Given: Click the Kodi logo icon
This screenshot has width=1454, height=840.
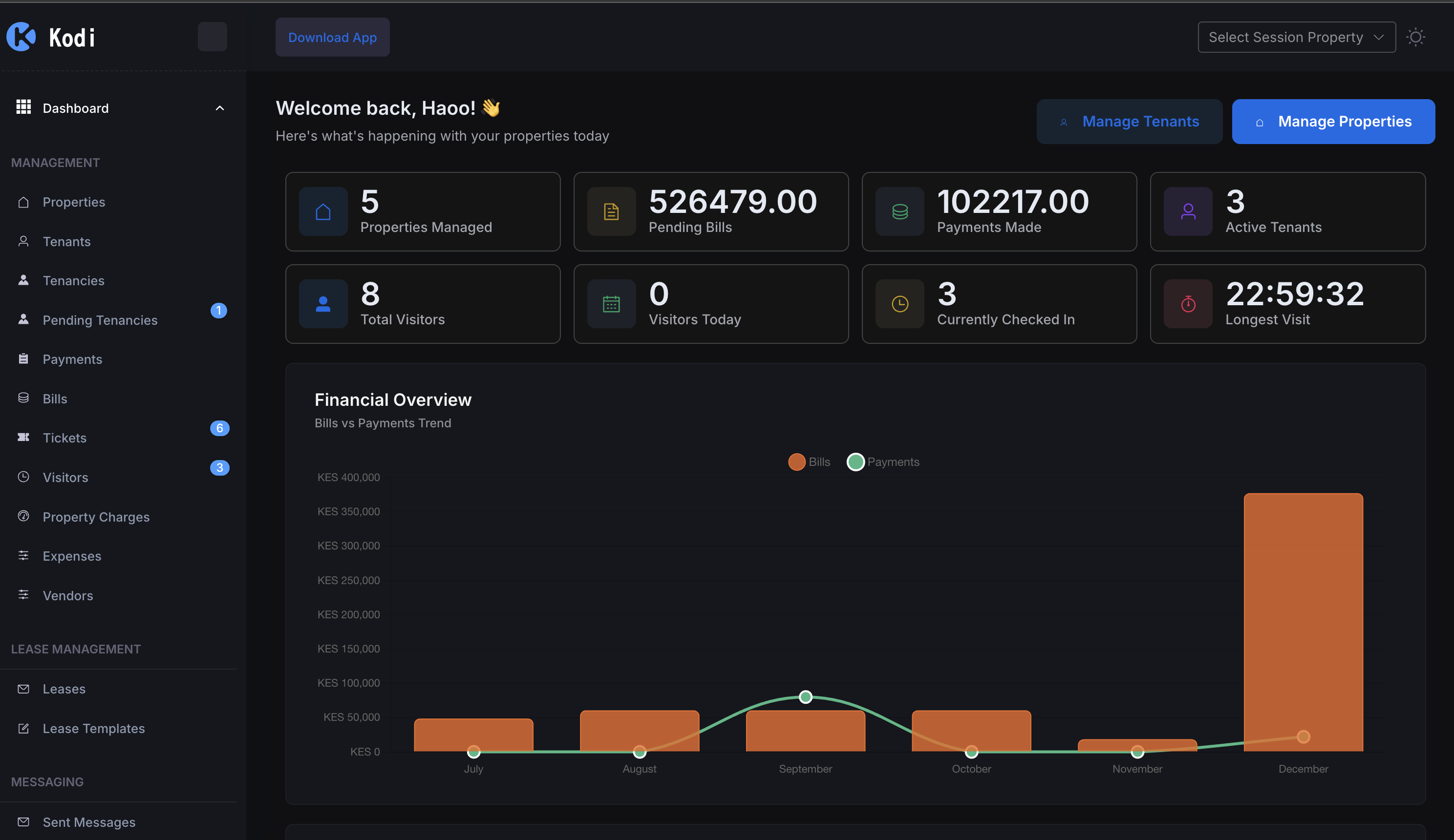Looking at the screenshot, I should (21, 36).
